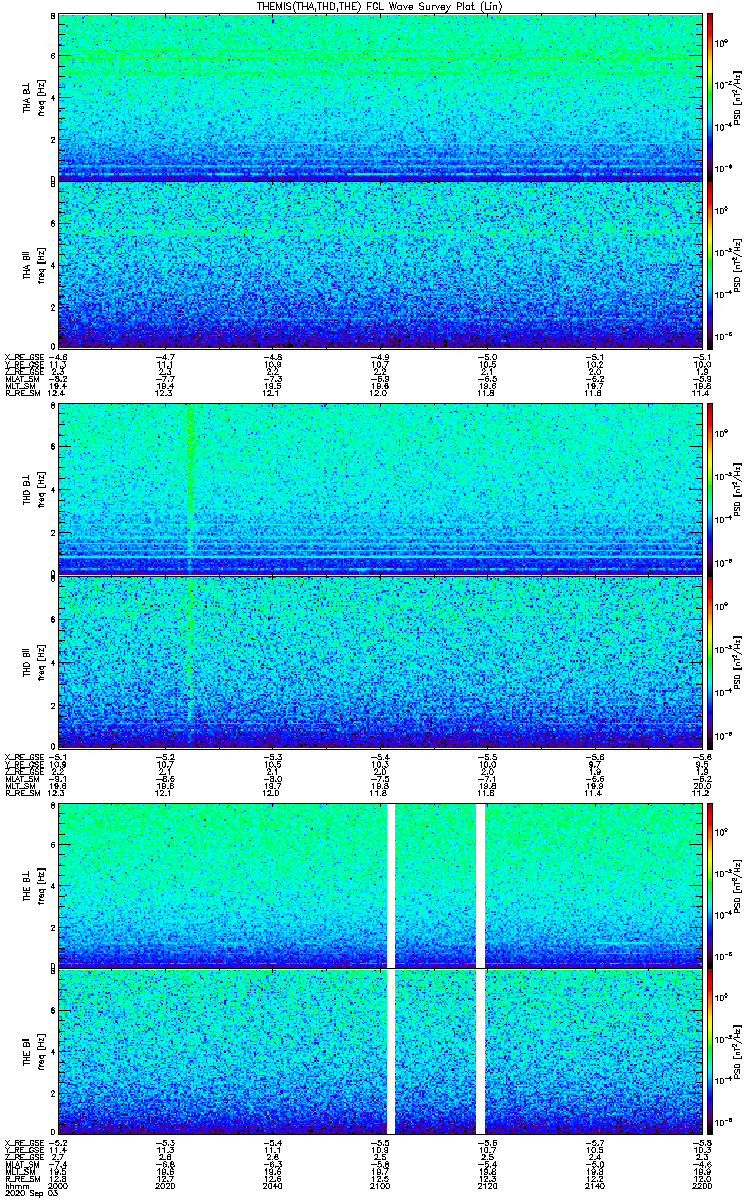Click the PSD units label of THA B-perpendicular color bar
The height and width of the screenshot is (1200, 750).
click(738, 97)
